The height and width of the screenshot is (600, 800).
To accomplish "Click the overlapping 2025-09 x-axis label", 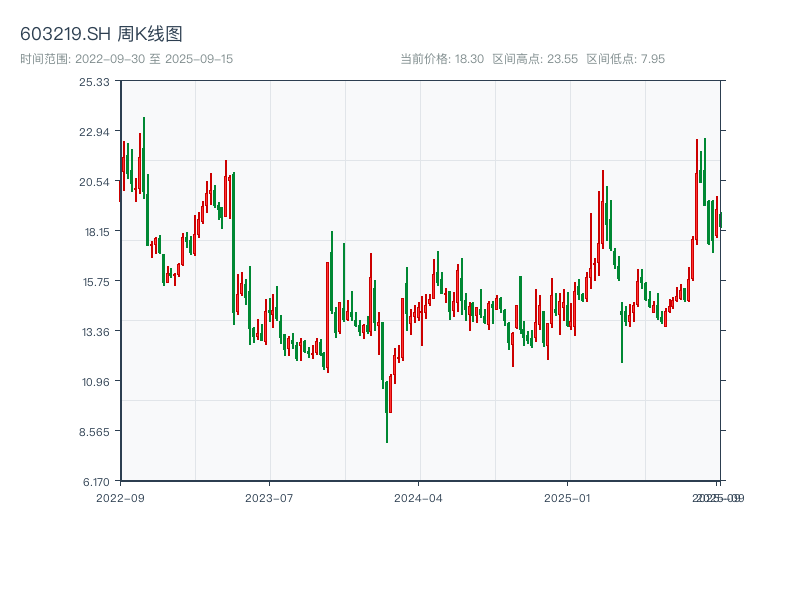I will point(718,498).
